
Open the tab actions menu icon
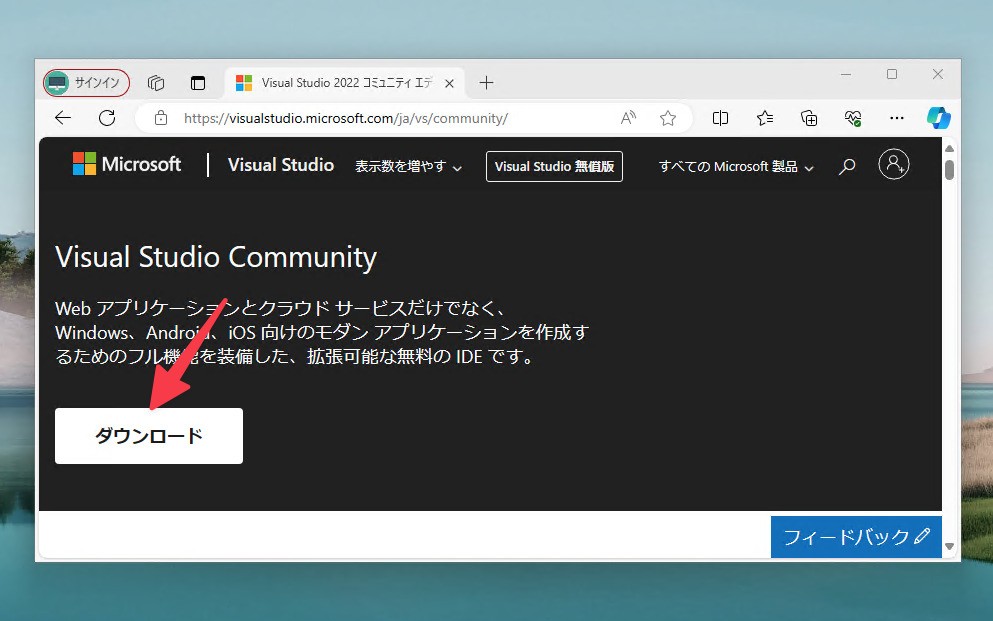[198, 83]
